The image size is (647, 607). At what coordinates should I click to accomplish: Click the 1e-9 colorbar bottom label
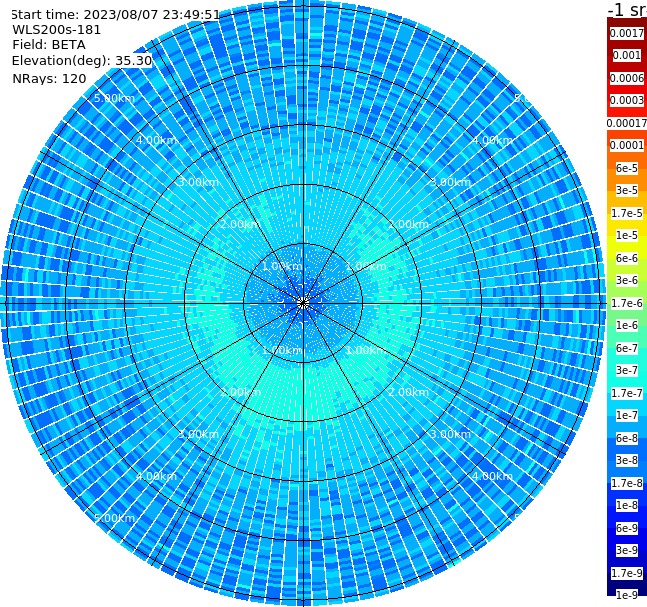click(x=627, y=595)
